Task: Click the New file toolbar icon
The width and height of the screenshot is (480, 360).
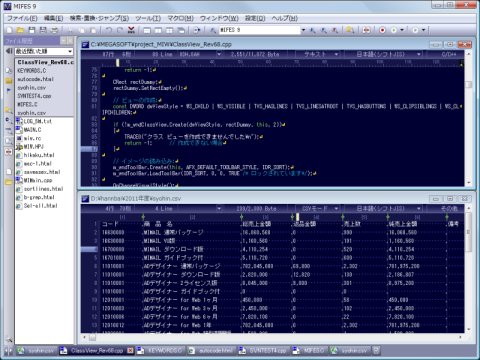Action: pos(9,30)
